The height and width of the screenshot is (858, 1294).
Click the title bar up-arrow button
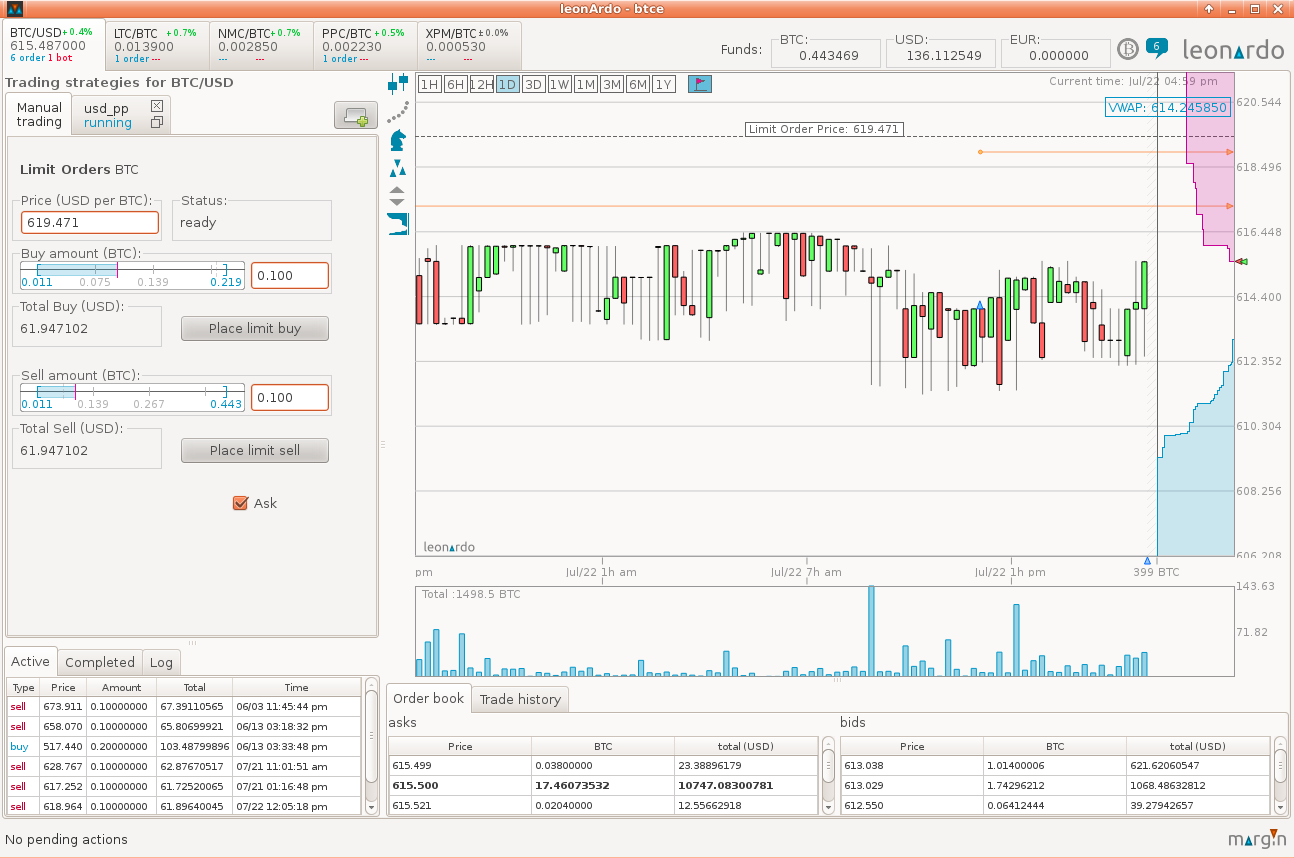click(1209, 9)
